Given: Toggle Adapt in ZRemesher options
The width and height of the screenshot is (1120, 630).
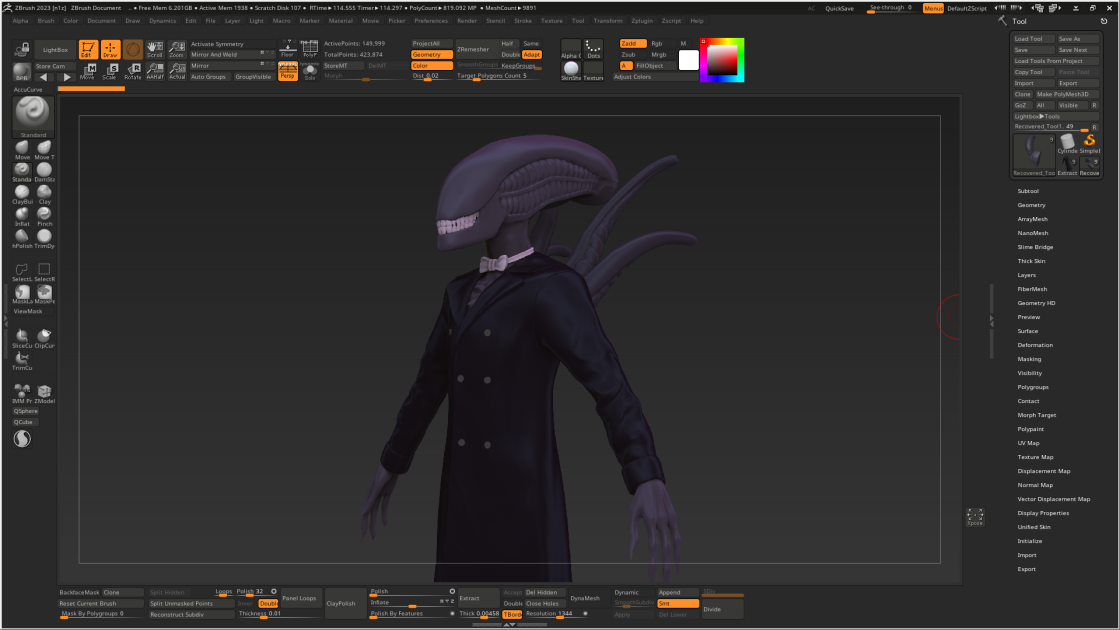Looking at the screenshot, I should [532, 54].
